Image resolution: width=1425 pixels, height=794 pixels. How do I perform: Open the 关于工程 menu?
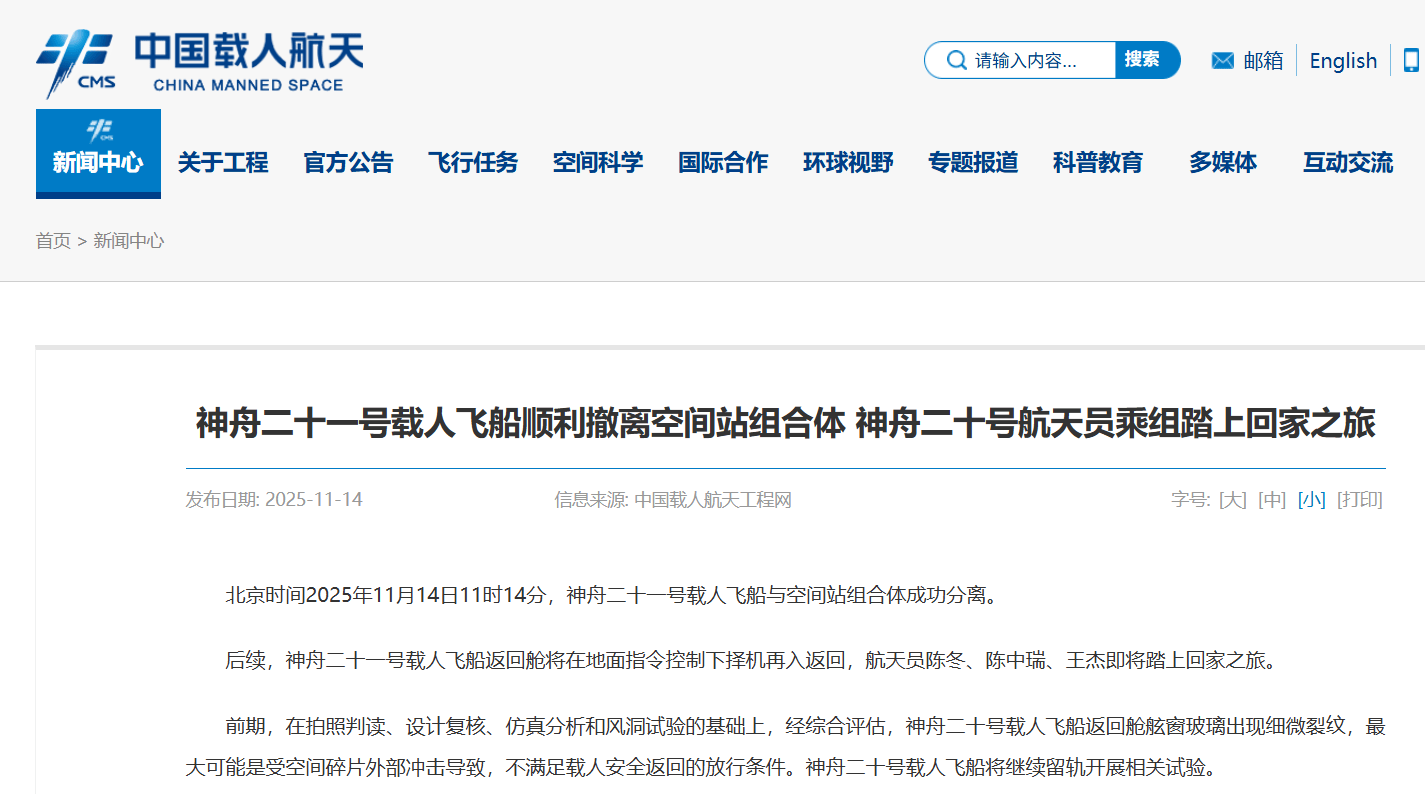point(223,163)
